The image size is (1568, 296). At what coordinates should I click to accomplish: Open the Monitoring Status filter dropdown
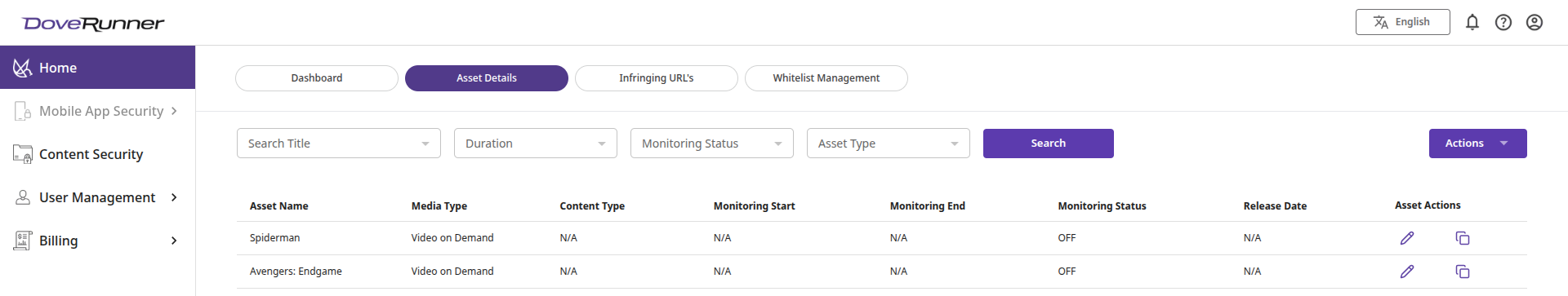click(712, 144)
